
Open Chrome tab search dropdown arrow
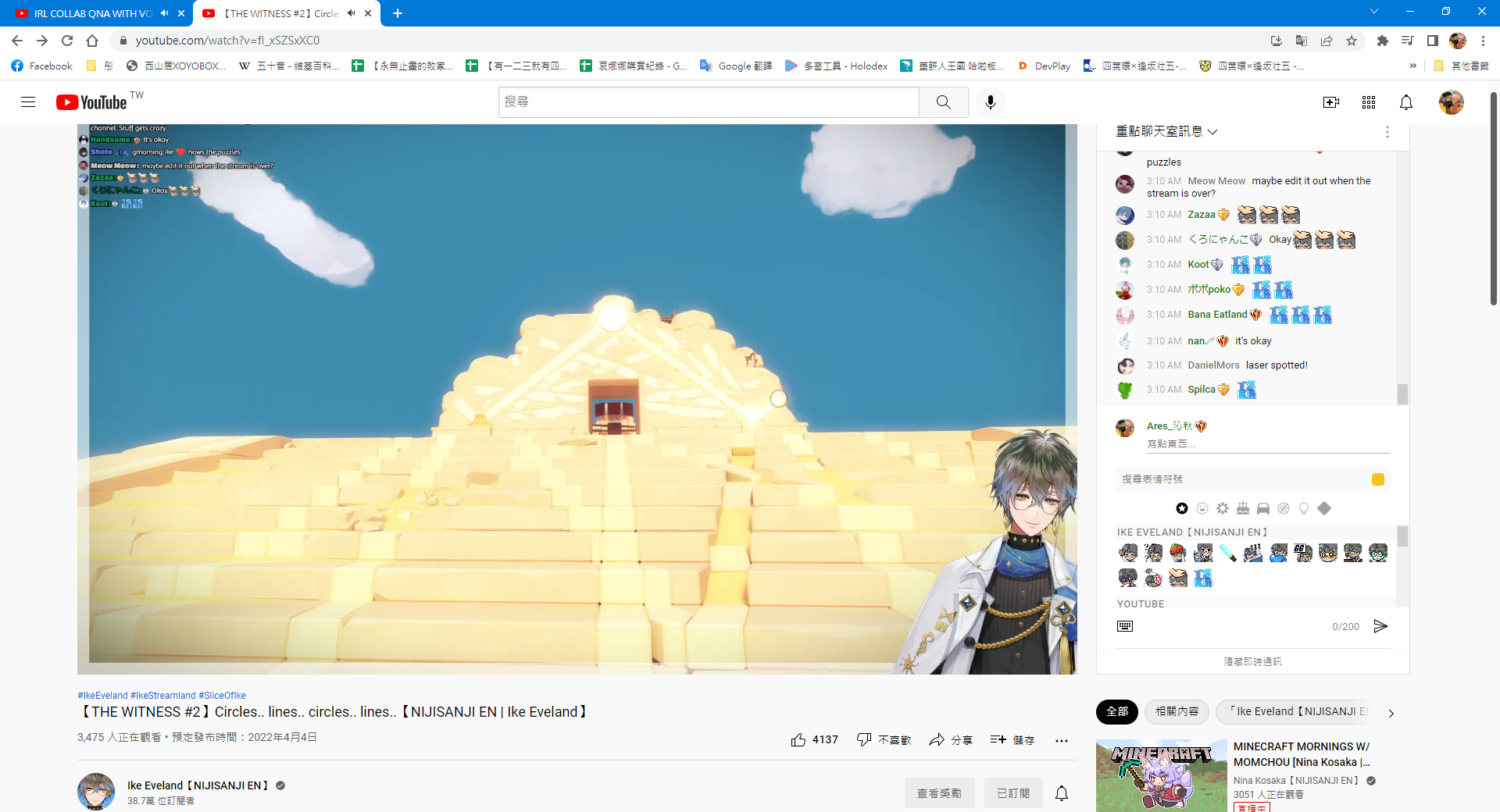[x=1374, y=12]
